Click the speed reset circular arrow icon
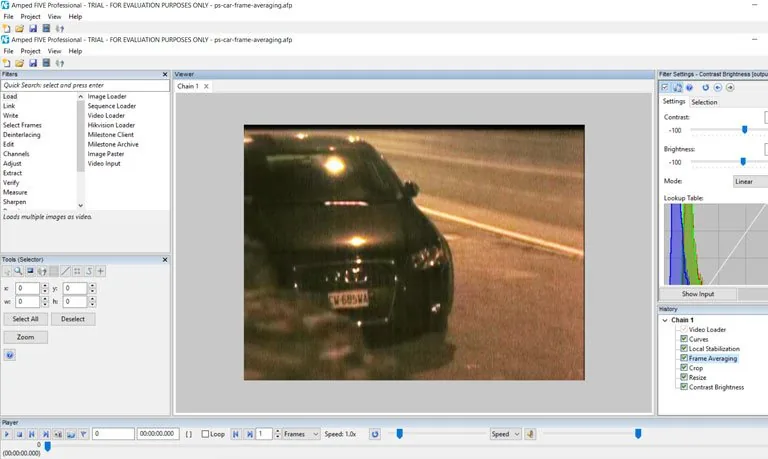768x459 pixels. (375, 434)
